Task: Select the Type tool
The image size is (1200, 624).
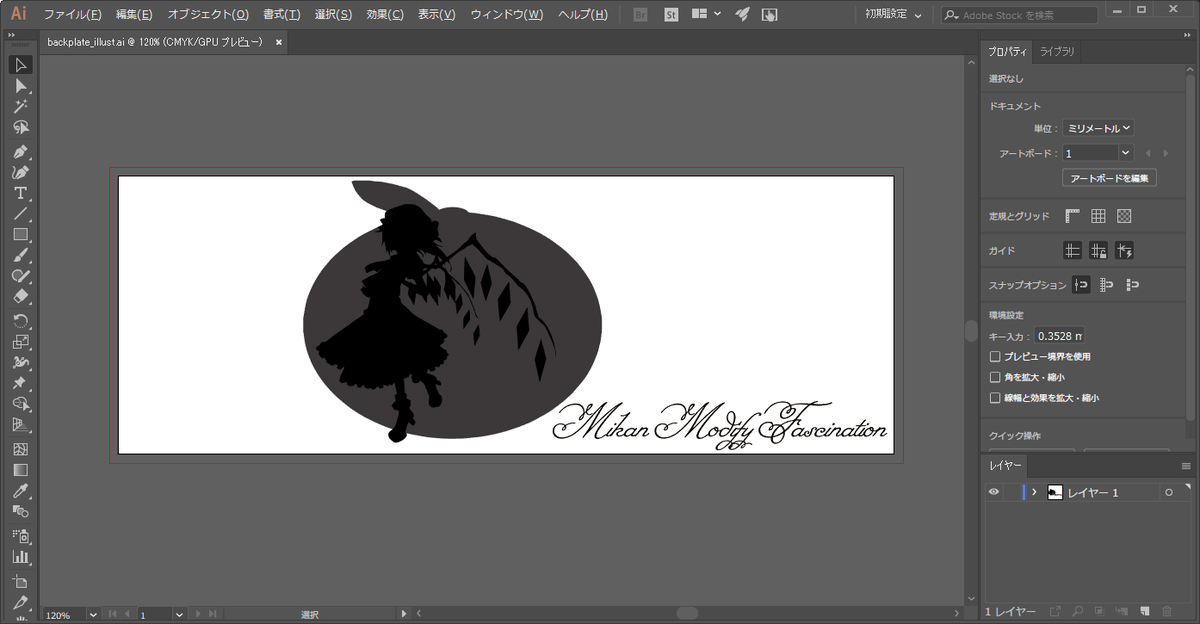Action: 20,193
